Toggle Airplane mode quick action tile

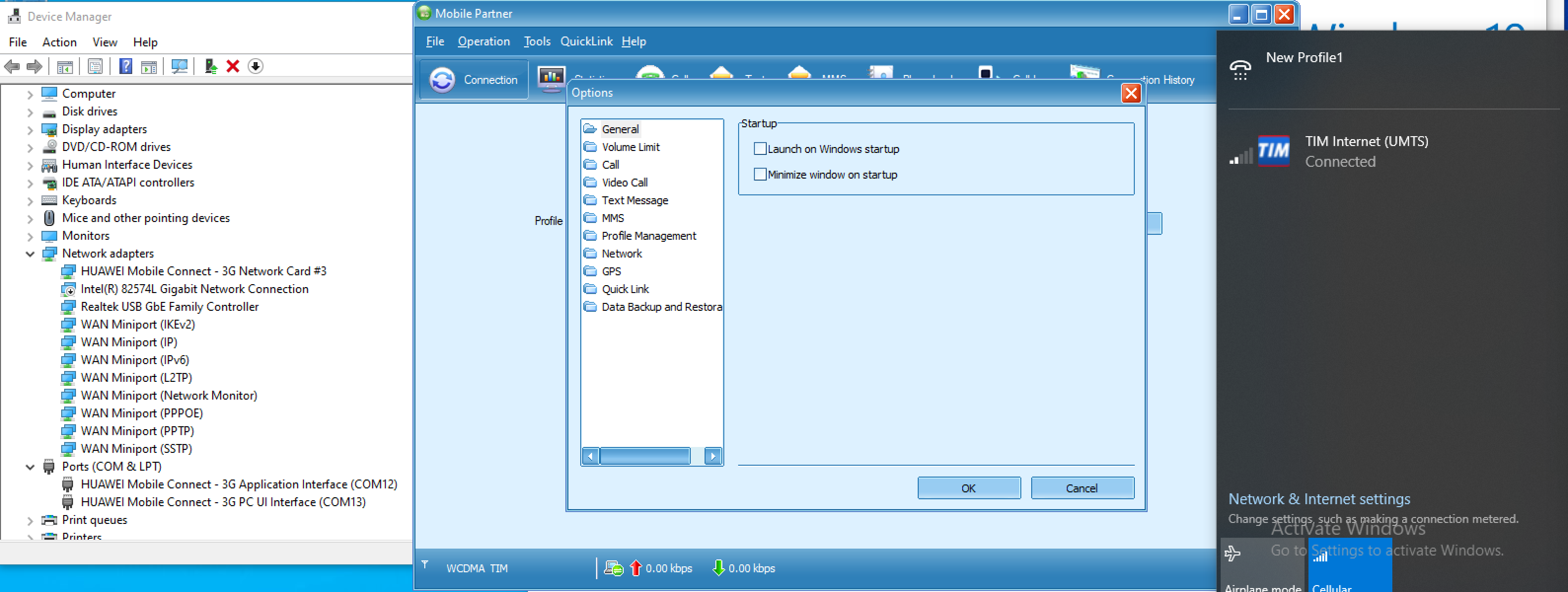(1263, 565)
